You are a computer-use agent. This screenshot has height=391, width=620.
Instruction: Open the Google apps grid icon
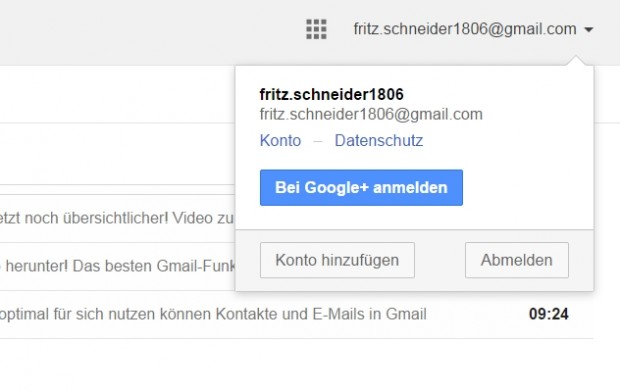(x=316, y=29)
